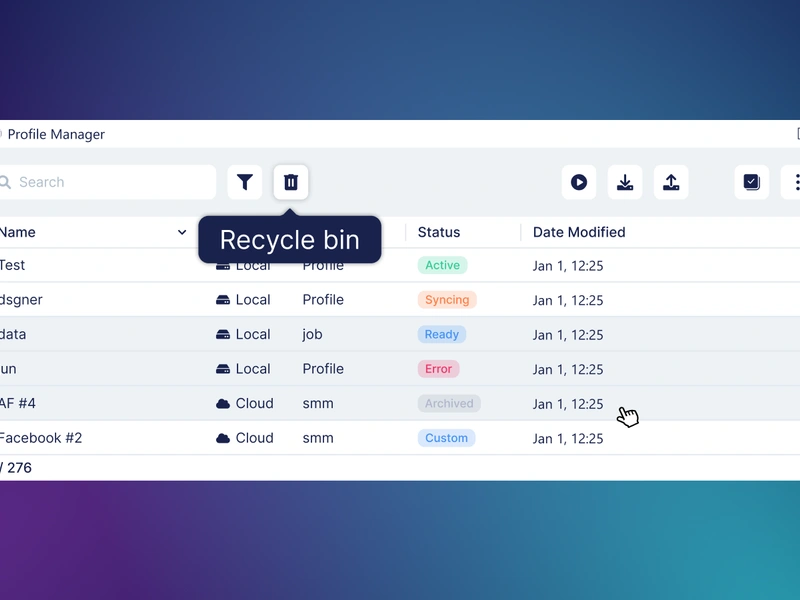This screenshot has width=800, height=600.
Task: Click the magnifier search icon
Action: 5,182
